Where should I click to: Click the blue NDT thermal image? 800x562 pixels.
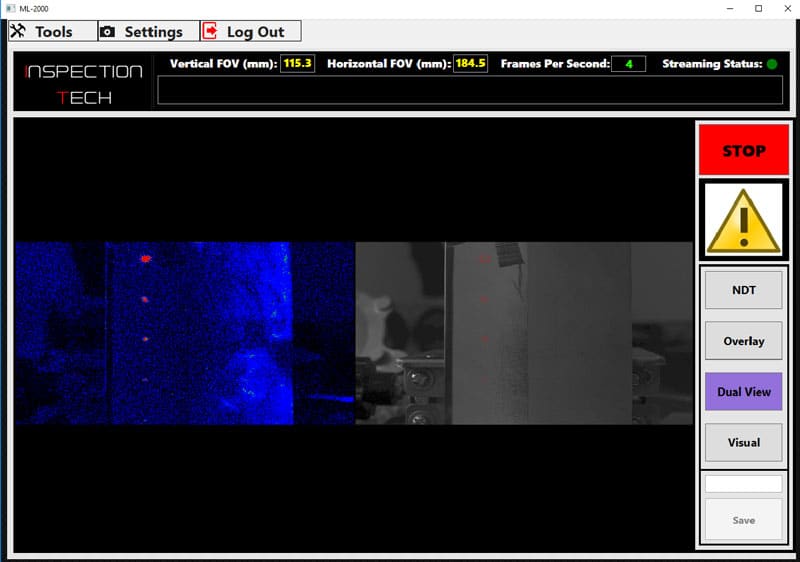point(185,333)
